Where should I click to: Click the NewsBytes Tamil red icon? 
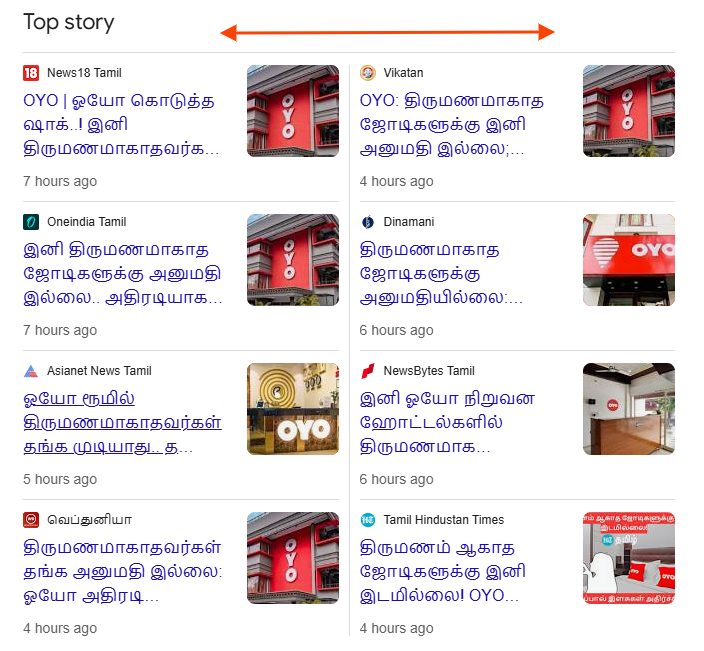(368, 371)
